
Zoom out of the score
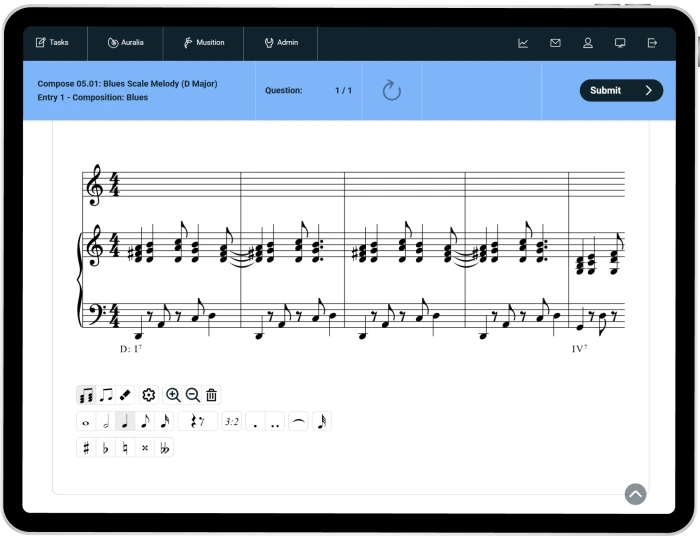point(192,395)
